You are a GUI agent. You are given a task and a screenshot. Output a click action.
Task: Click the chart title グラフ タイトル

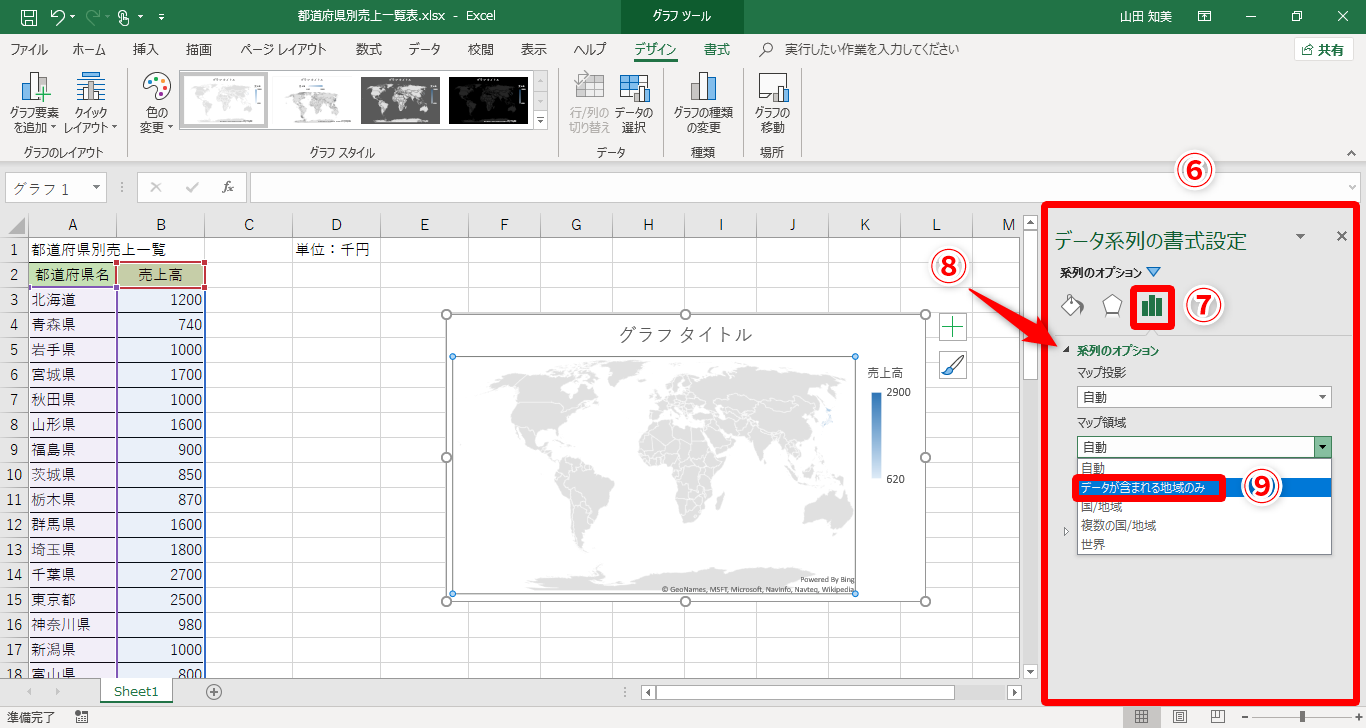pyautogui.click(x=685, y=335)
